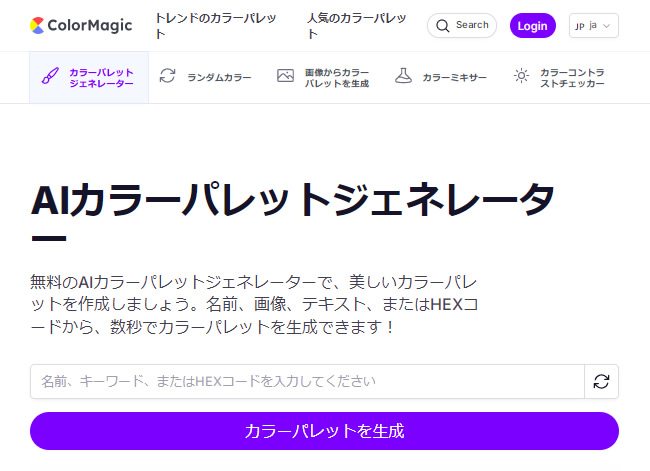Click the カラーパレットを生成 button
This screenshot has width=650, height=471.
324,431
